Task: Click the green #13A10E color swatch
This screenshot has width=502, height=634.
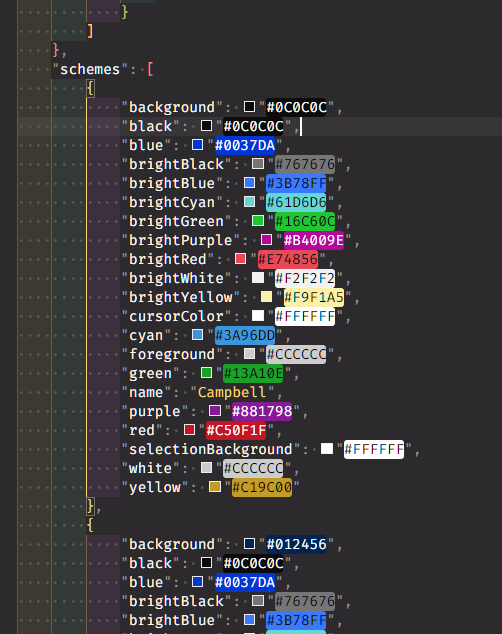Action: [207, 373]
